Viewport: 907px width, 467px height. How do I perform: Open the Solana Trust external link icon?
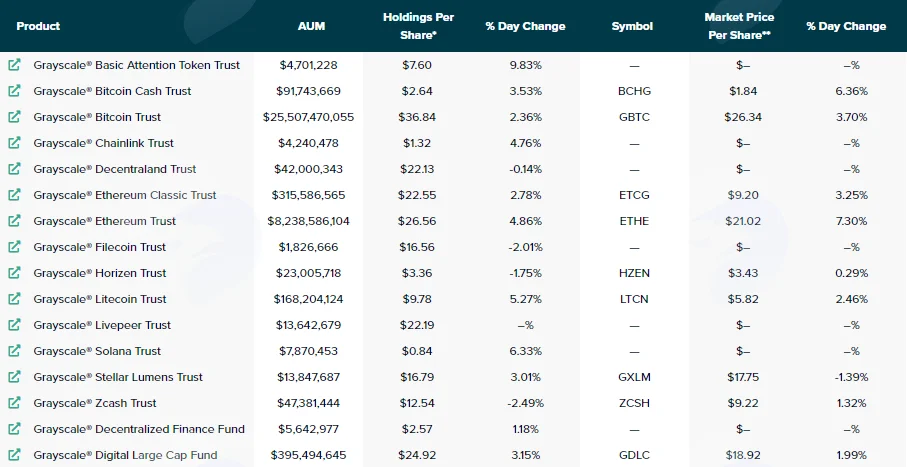click(x=14, y=351)
